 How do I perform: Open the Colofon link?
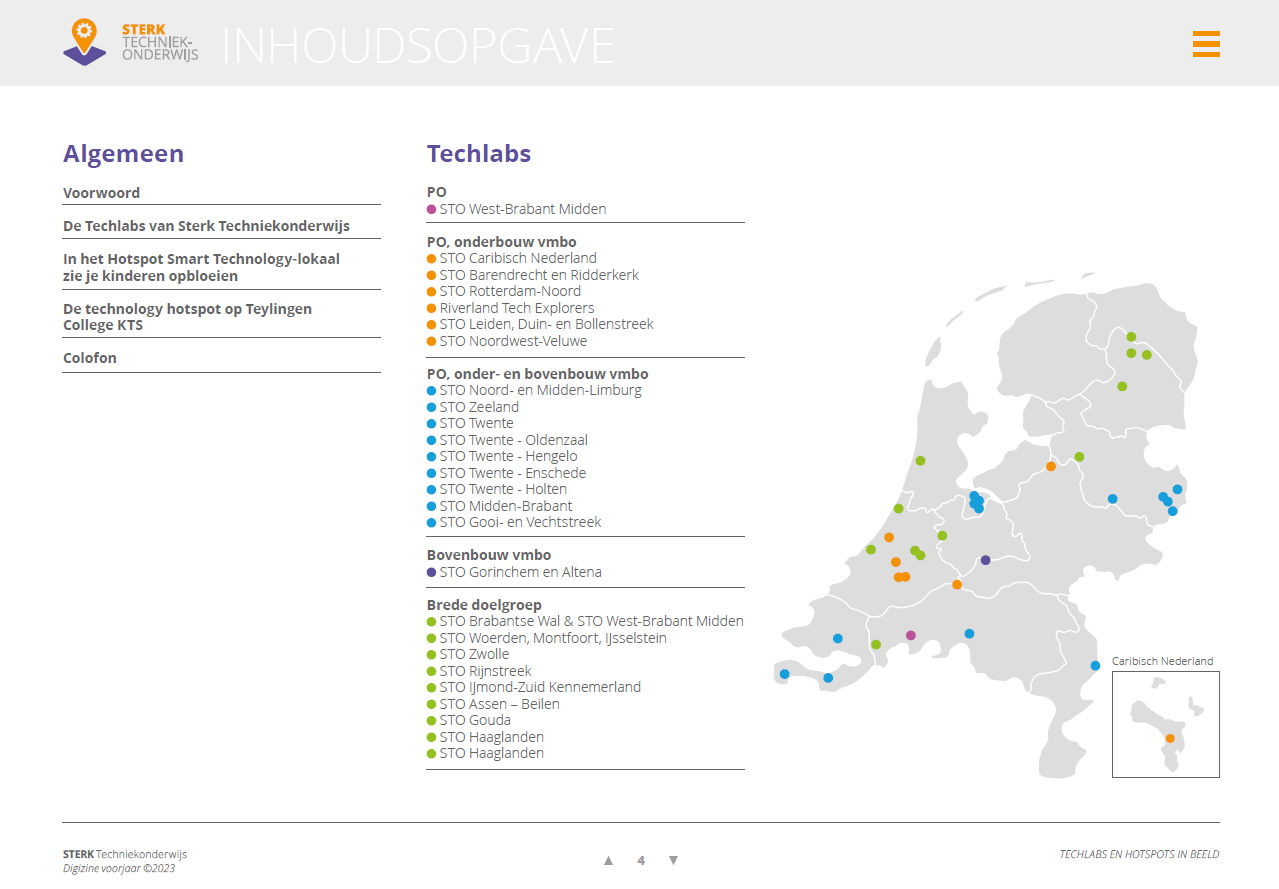coord(90,358)
